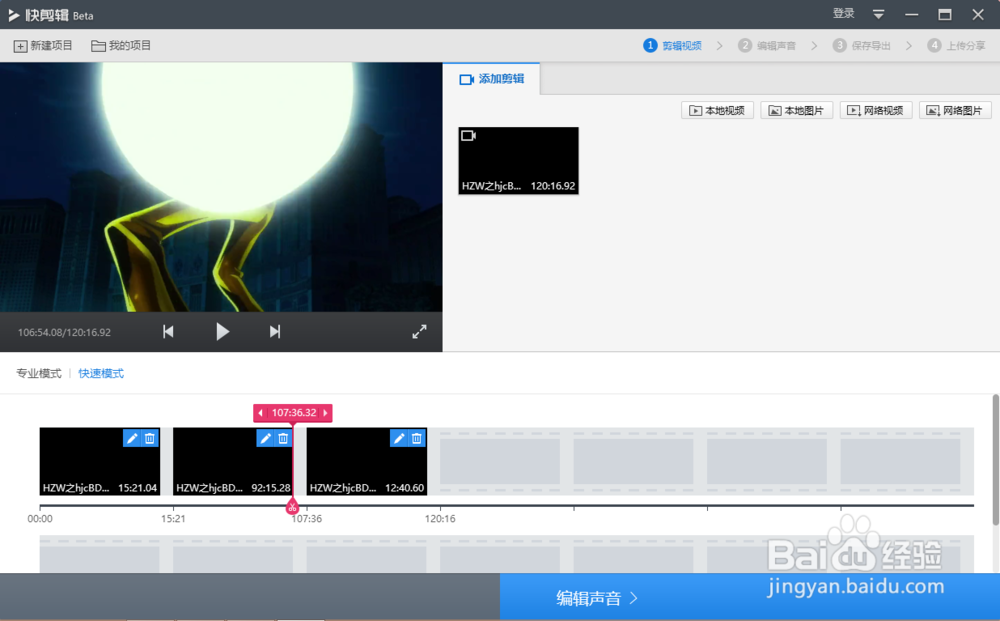
Task: Skip to next frame in player
Action: 275,332
